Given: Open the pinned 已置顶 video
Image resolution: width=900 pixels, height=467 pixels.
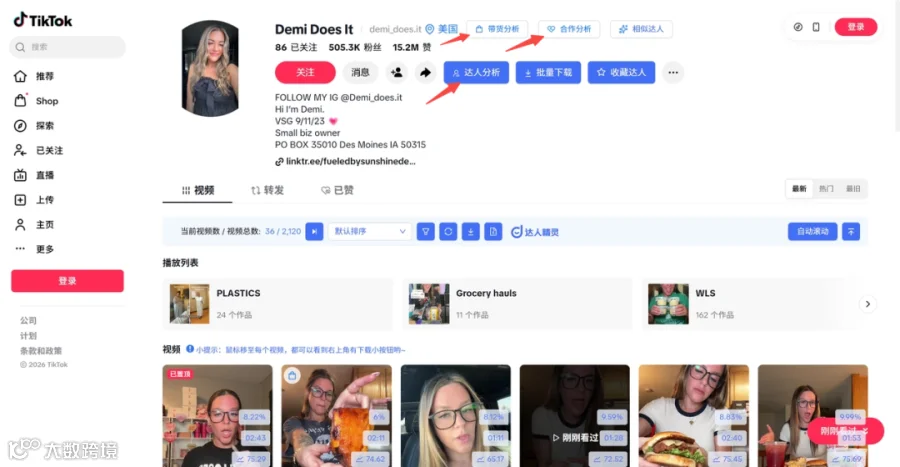Looking at the screenshot, I should coord(217,416).
